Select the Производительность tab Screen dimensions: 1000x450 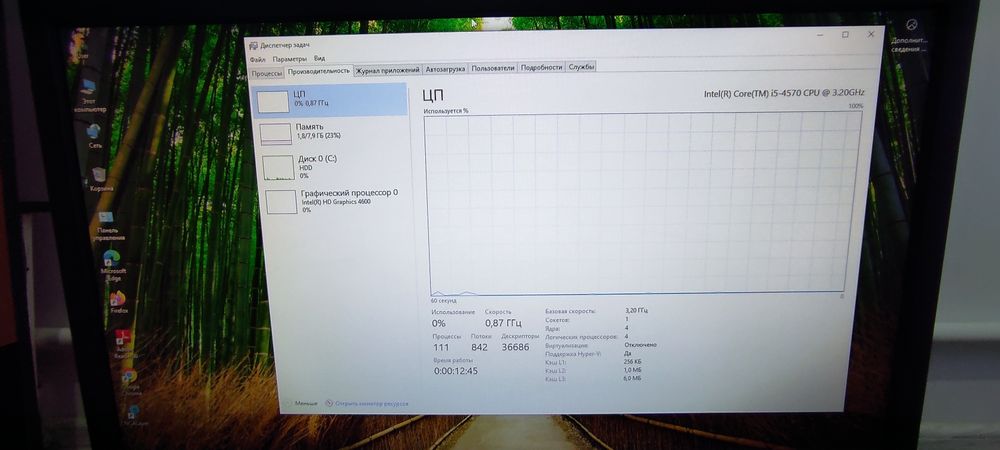tap(319, 71)
